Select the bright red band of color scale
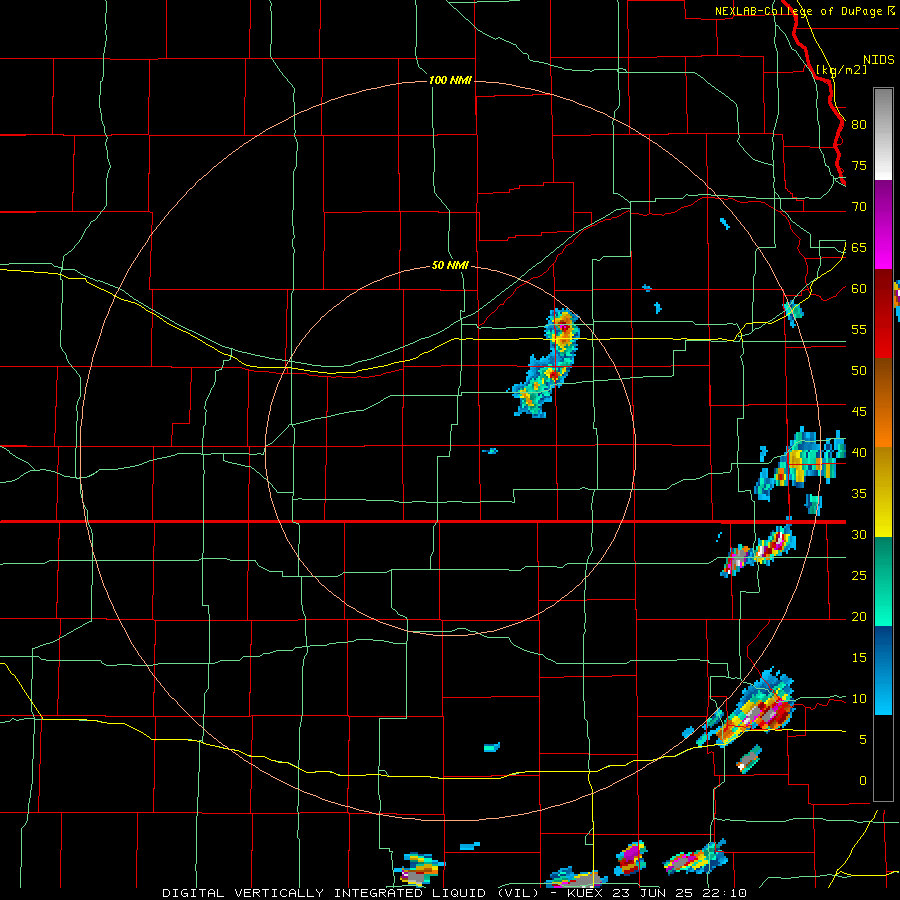Screen dimensions: 900x900 883,338
